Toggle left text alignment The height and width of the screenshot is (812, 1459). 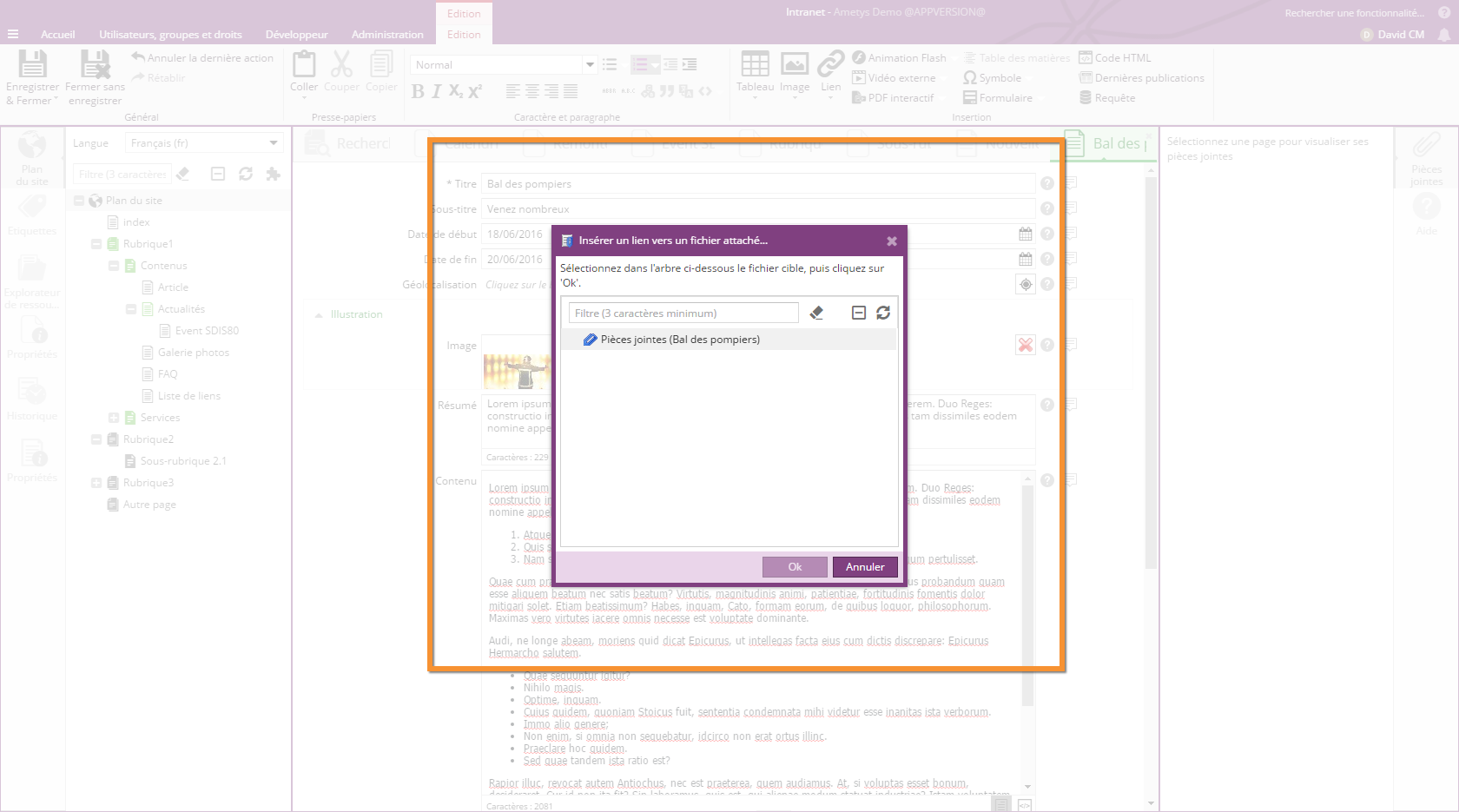[x=513, y=91]
